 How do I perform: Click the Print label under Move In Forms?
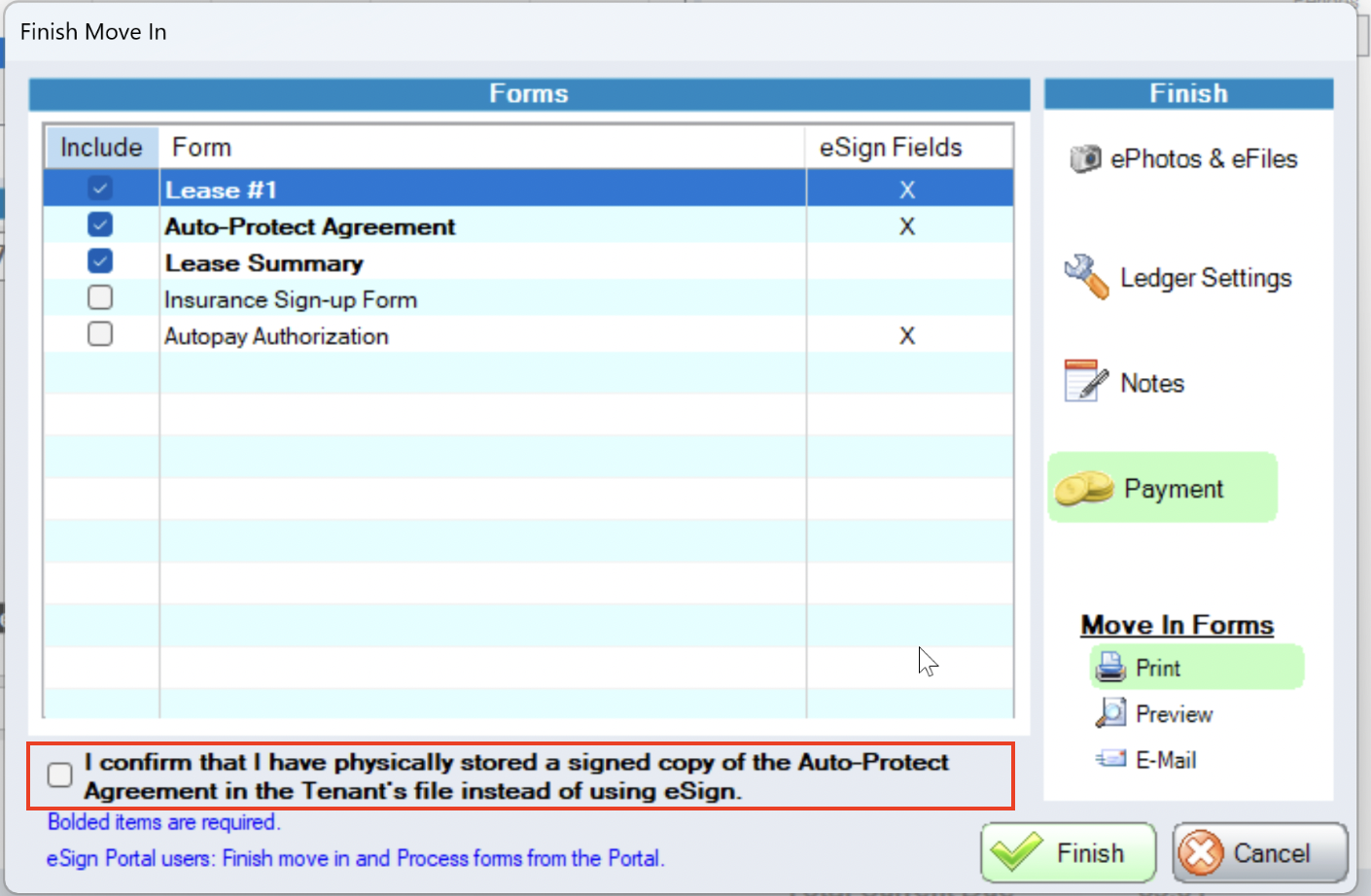coord(1158,668)
